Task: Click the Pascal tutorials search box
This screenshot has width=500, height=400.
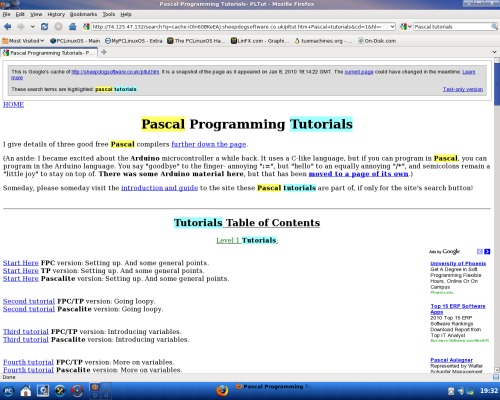Action: [452, 27]
